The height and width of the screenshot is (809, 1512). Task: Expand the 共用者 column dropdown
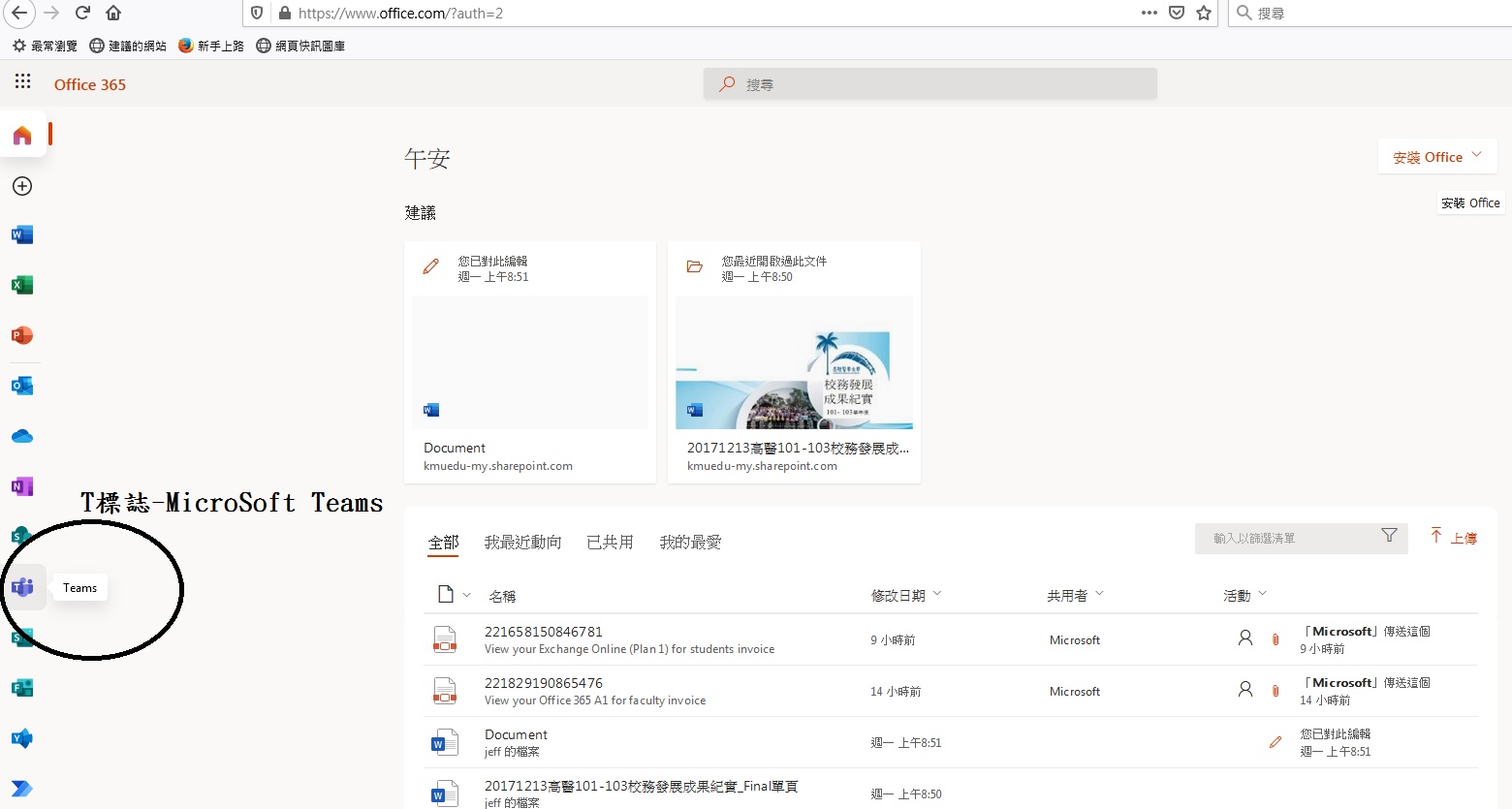1100,594
